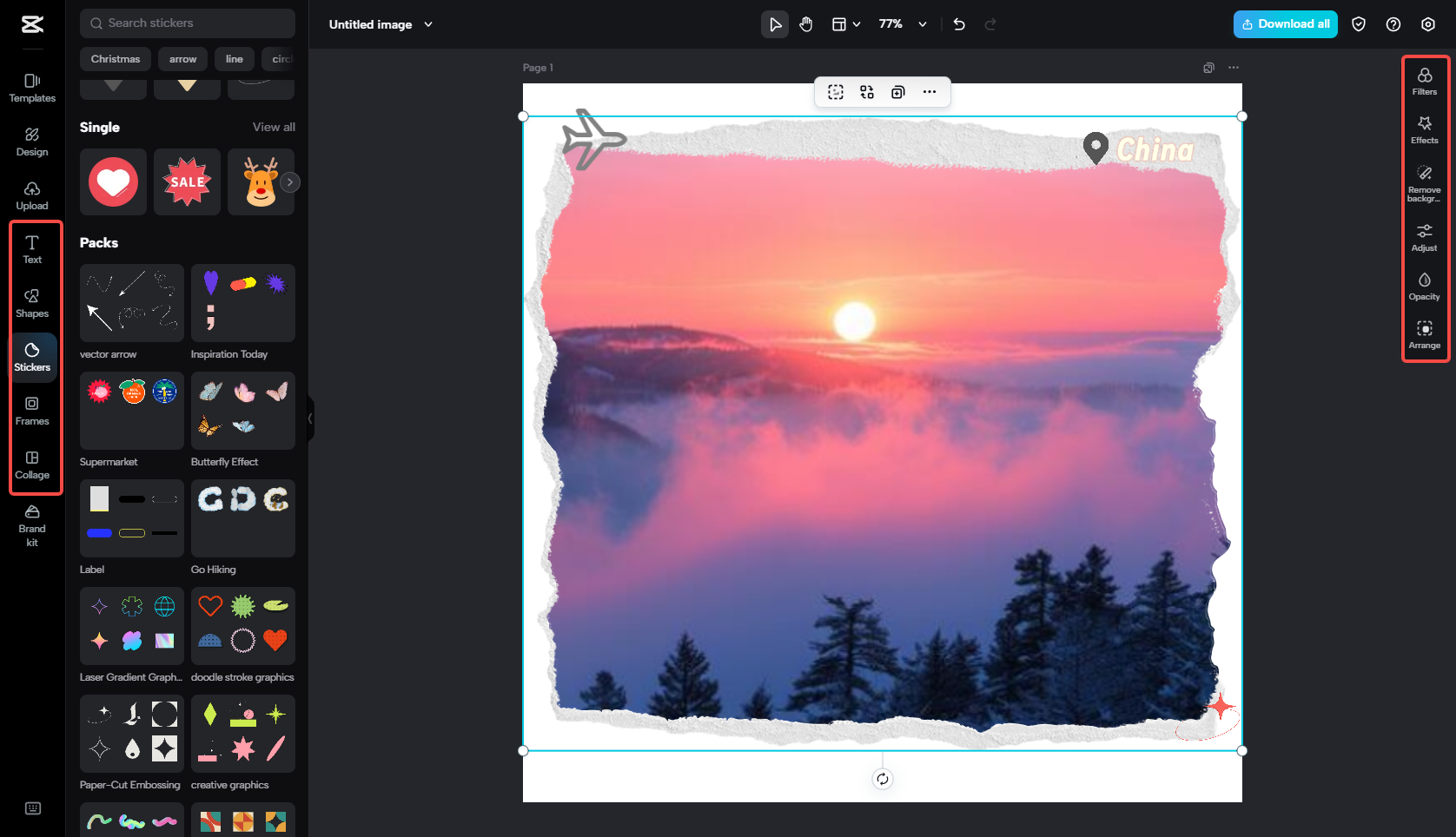Select the Christmas sticker tag
The height and width of the screenshot is (837, 1456).
coord(115,59)
